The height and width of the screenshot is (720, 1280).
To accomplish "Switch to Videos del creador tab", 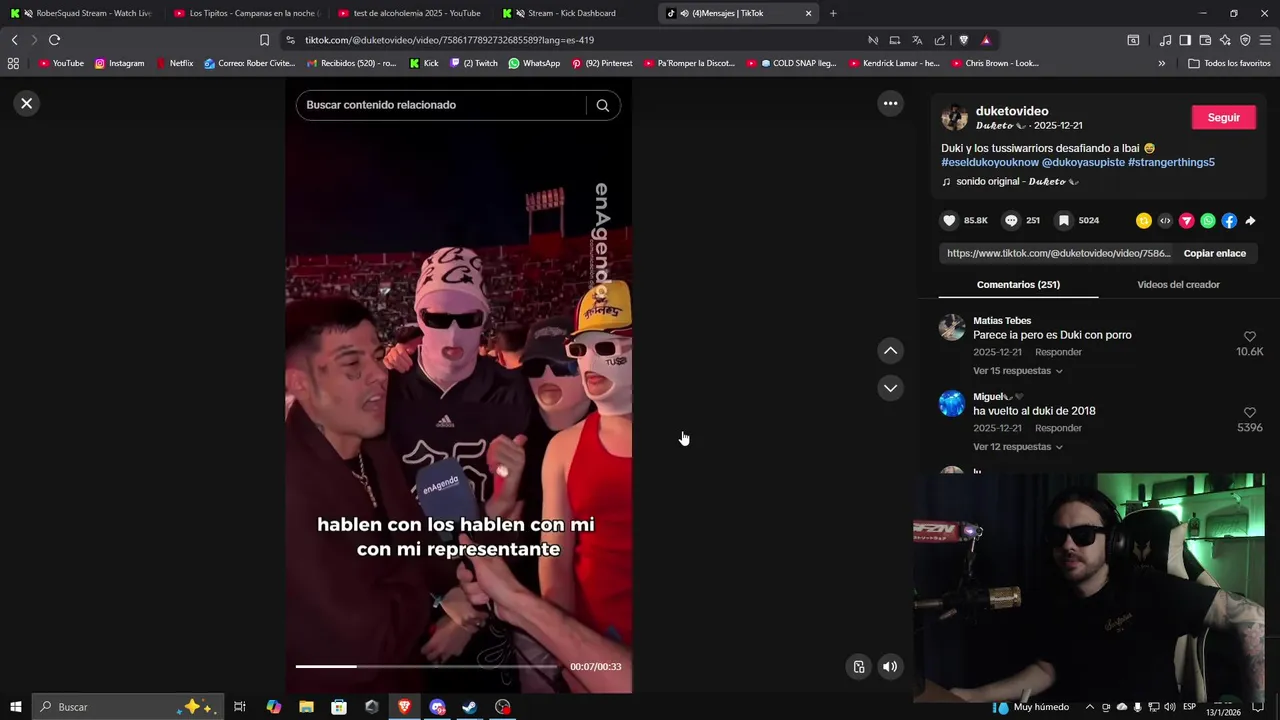I will pyautogui.click(x=1178, y=285).
